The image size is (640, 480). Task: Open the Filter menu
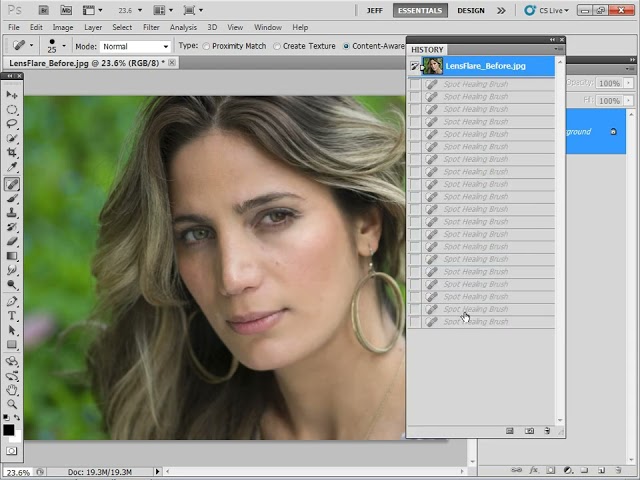tap(151, 27)
